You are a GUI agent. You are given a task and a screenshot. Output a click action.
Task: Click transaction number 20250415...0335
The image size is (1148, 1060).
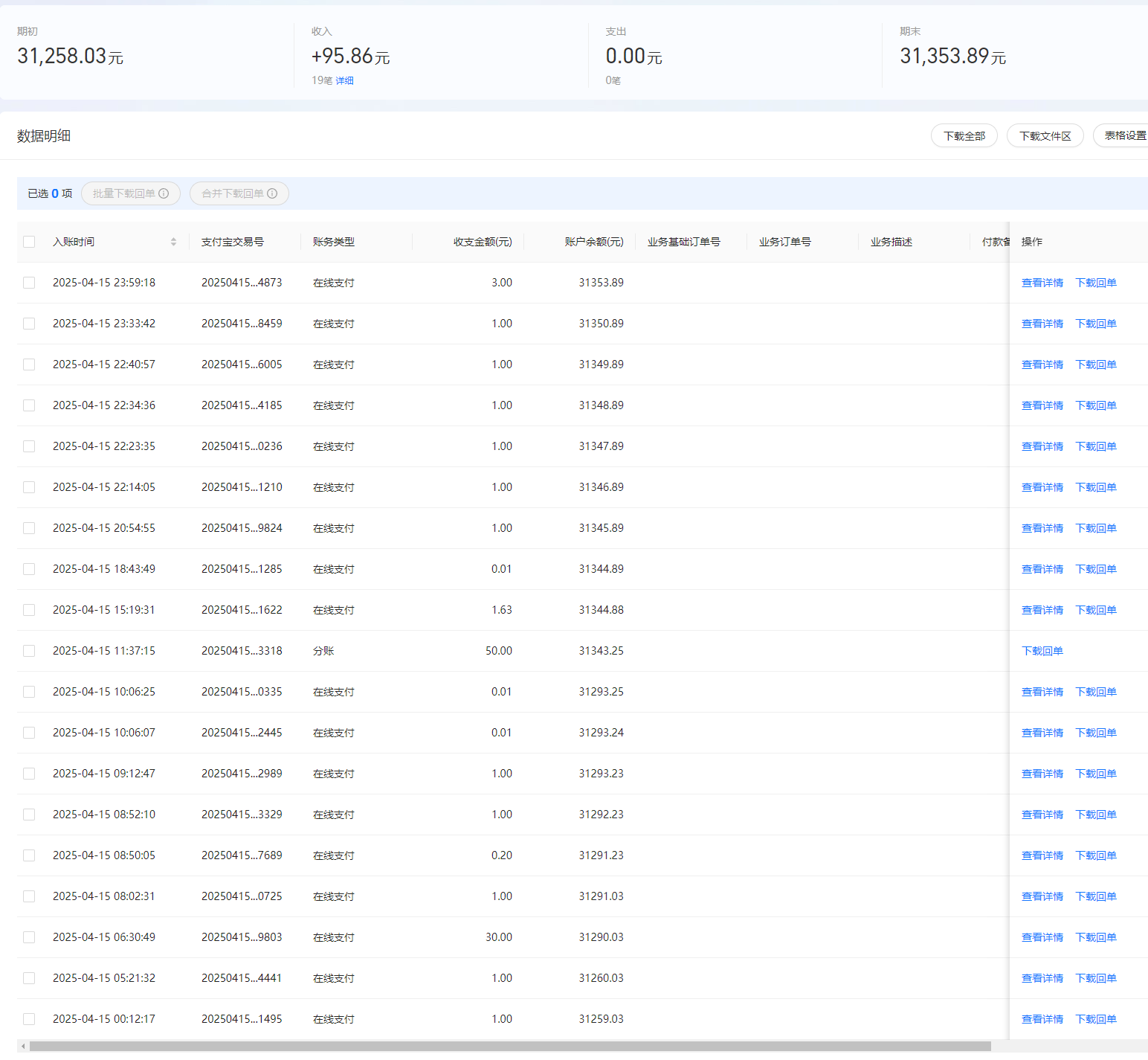pyautogui.click(x=242, y=692)
